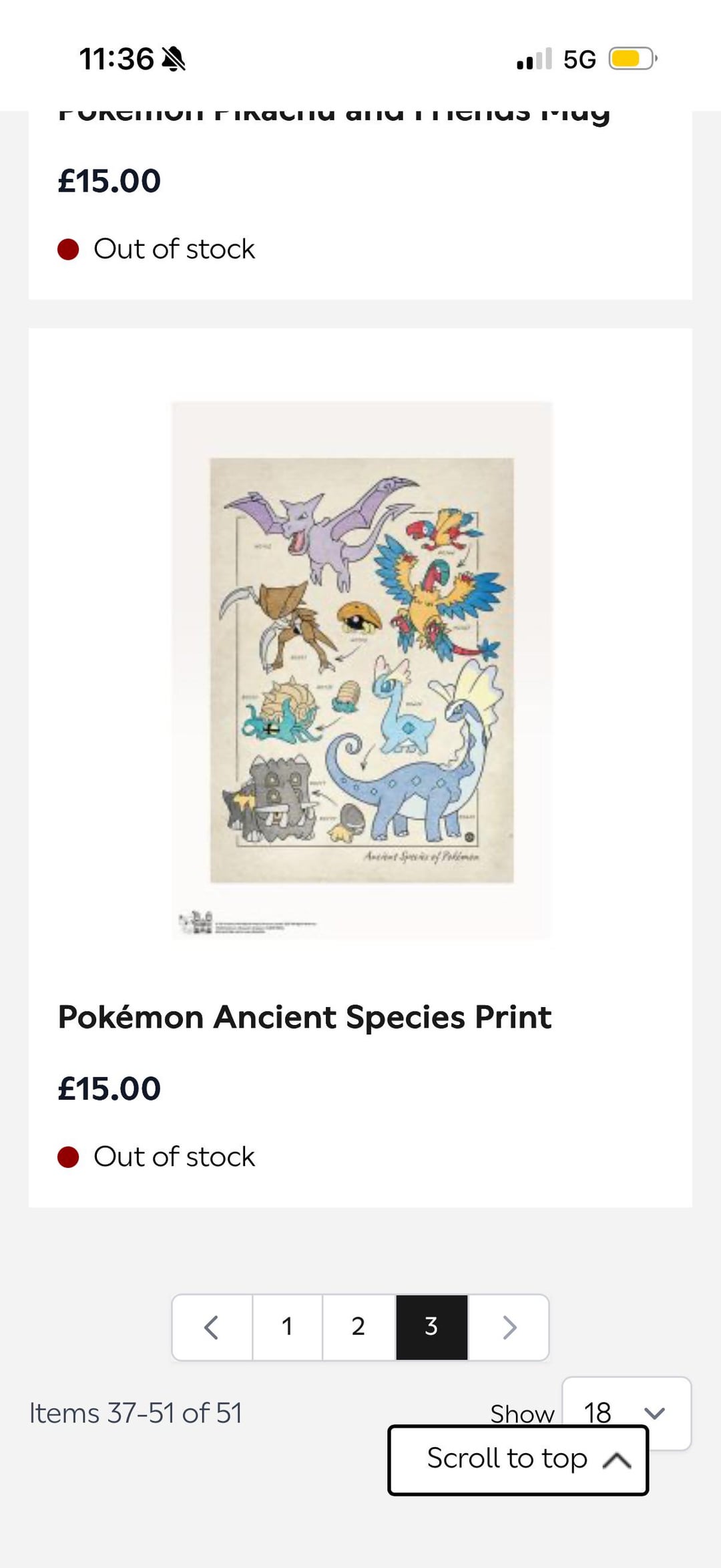The width and height of the screenshot is (721, 1568).
Task: Tap the 11:36 clock in status bar
Action: click(x=116, y=59)
